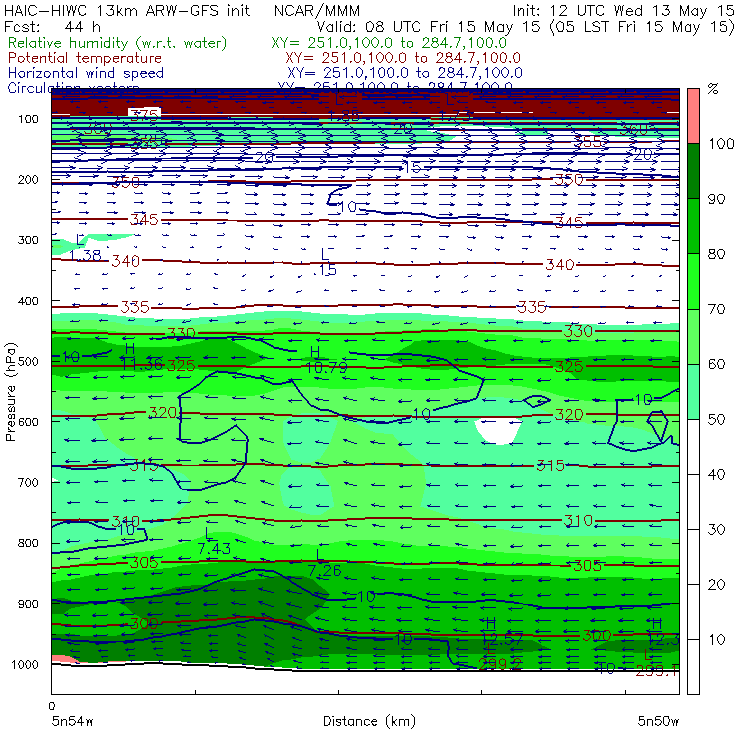This screenshot has height=740, width=740.
Task: Click the 'L 1.38' wind minimum label
Action: coord(84,248)
